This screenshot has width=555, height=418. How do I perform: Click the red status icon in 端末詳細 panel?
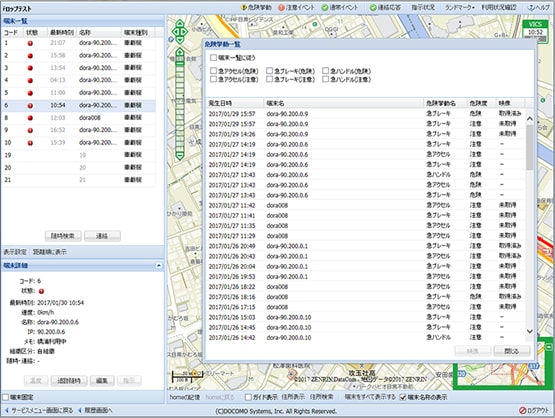41,291
